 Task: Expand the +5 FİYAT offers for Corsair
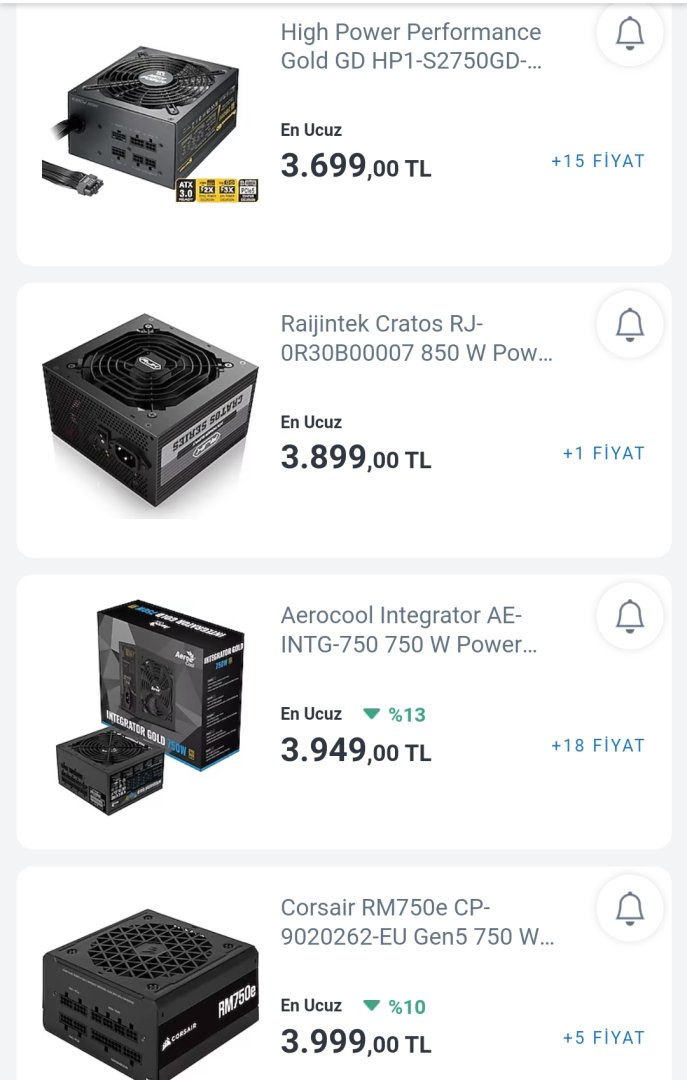coord(604,1038)
